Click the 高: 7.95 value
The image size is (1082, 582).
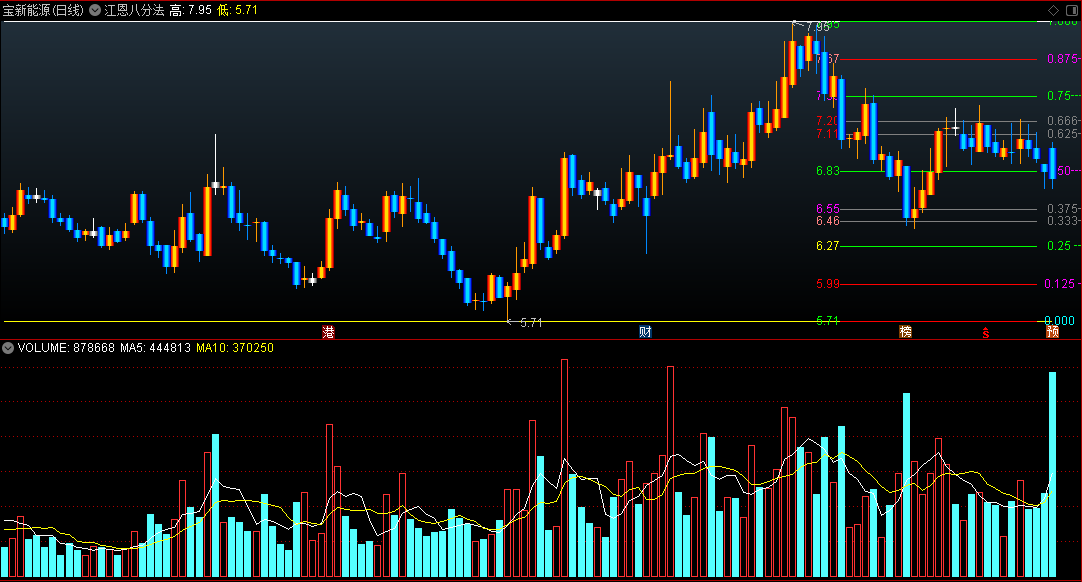(190, 10)
